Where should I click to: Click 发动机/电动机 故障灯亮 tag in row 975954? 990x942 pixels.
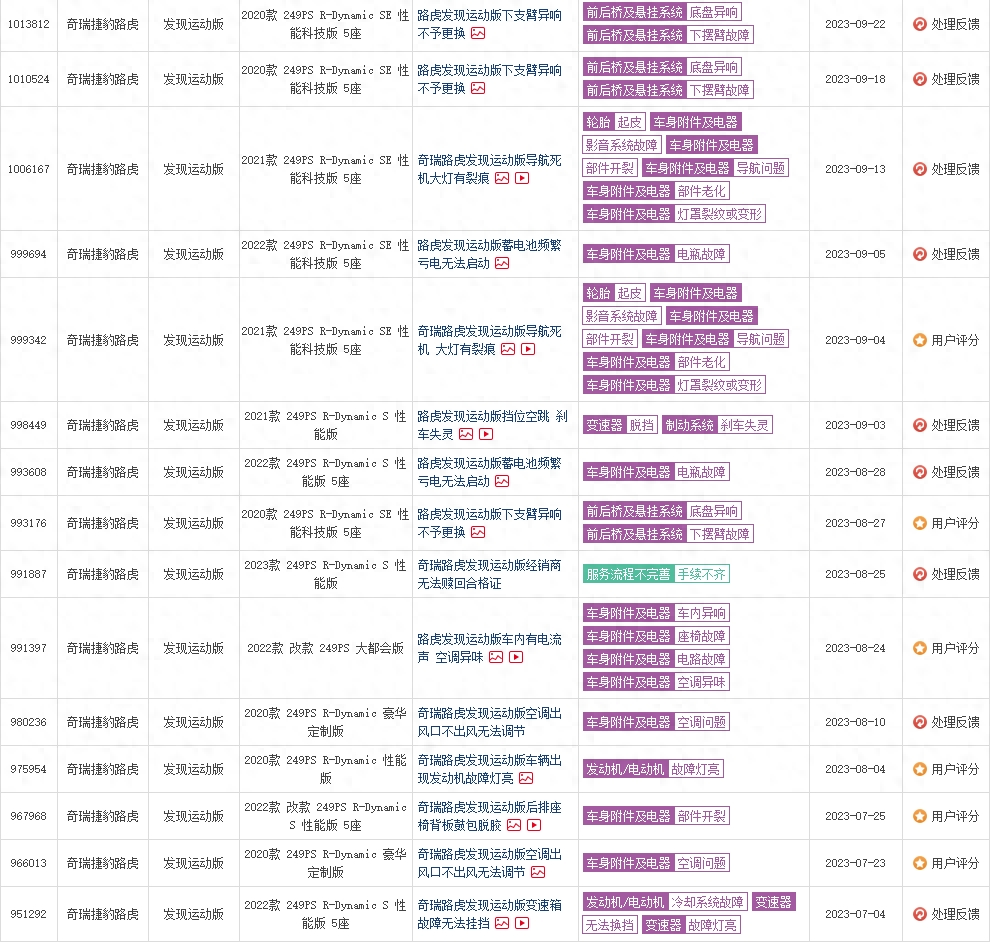click(653, 769)
